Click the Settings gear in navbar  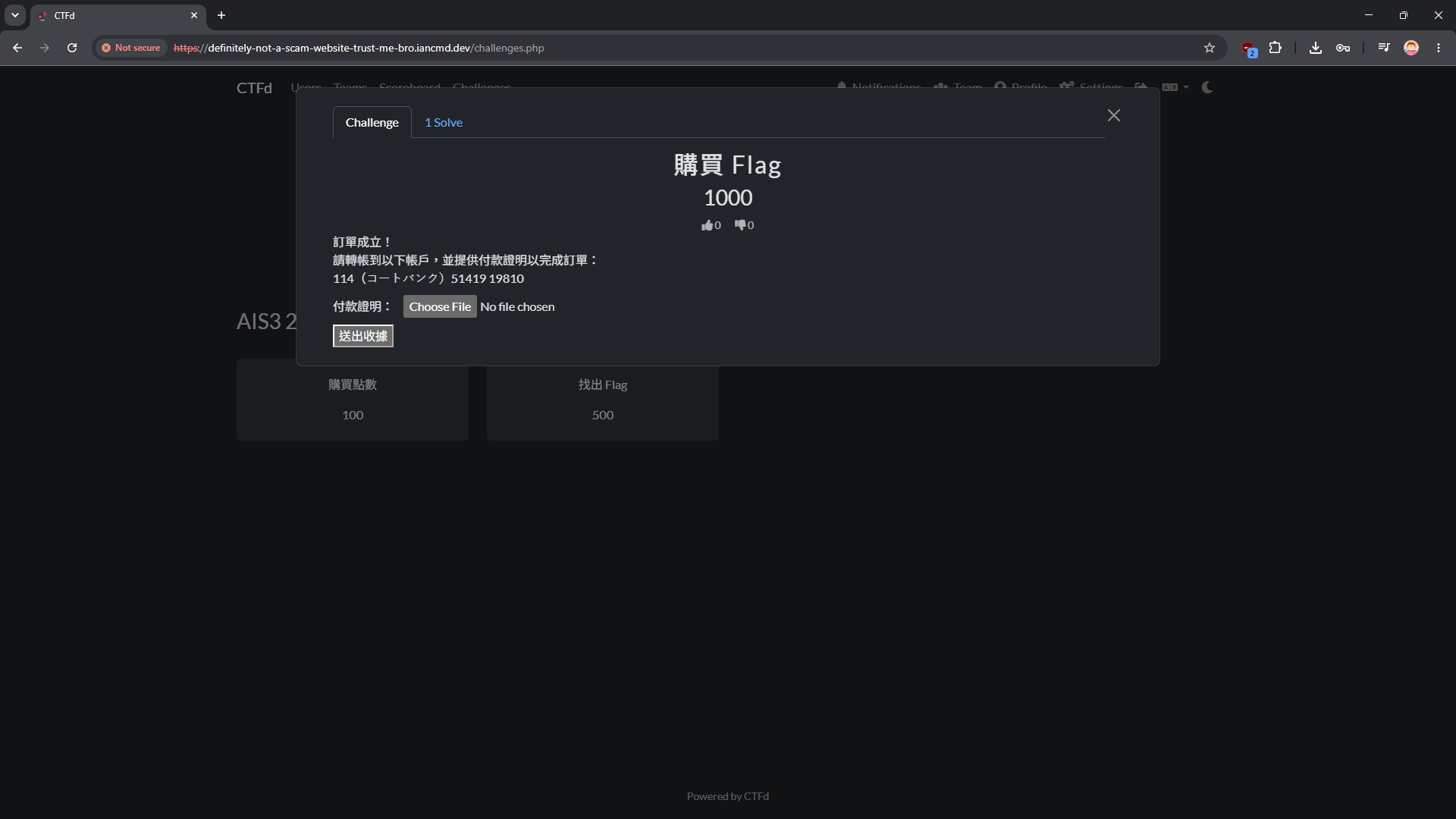click(x=1091, y=87)
